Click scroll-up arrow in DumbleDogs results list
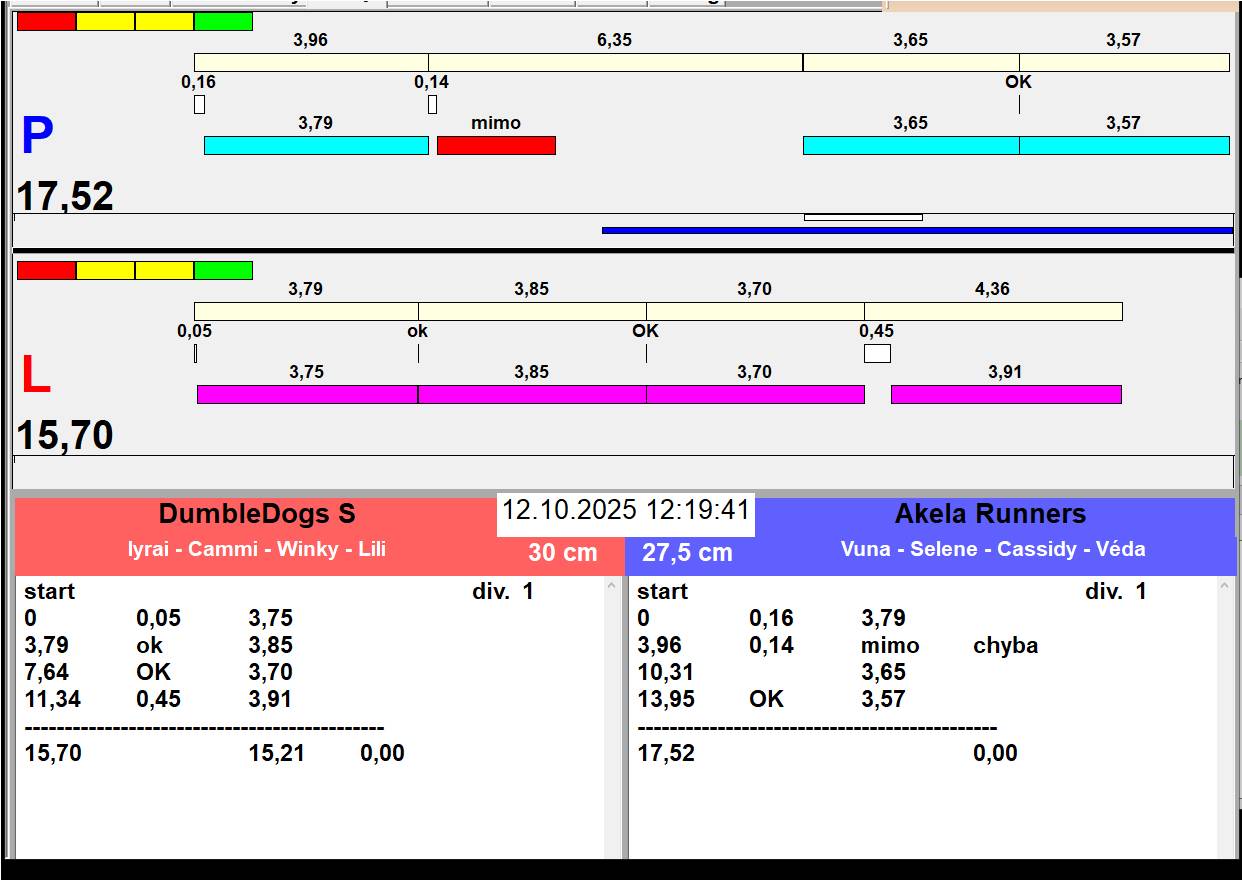 point(612,587)
